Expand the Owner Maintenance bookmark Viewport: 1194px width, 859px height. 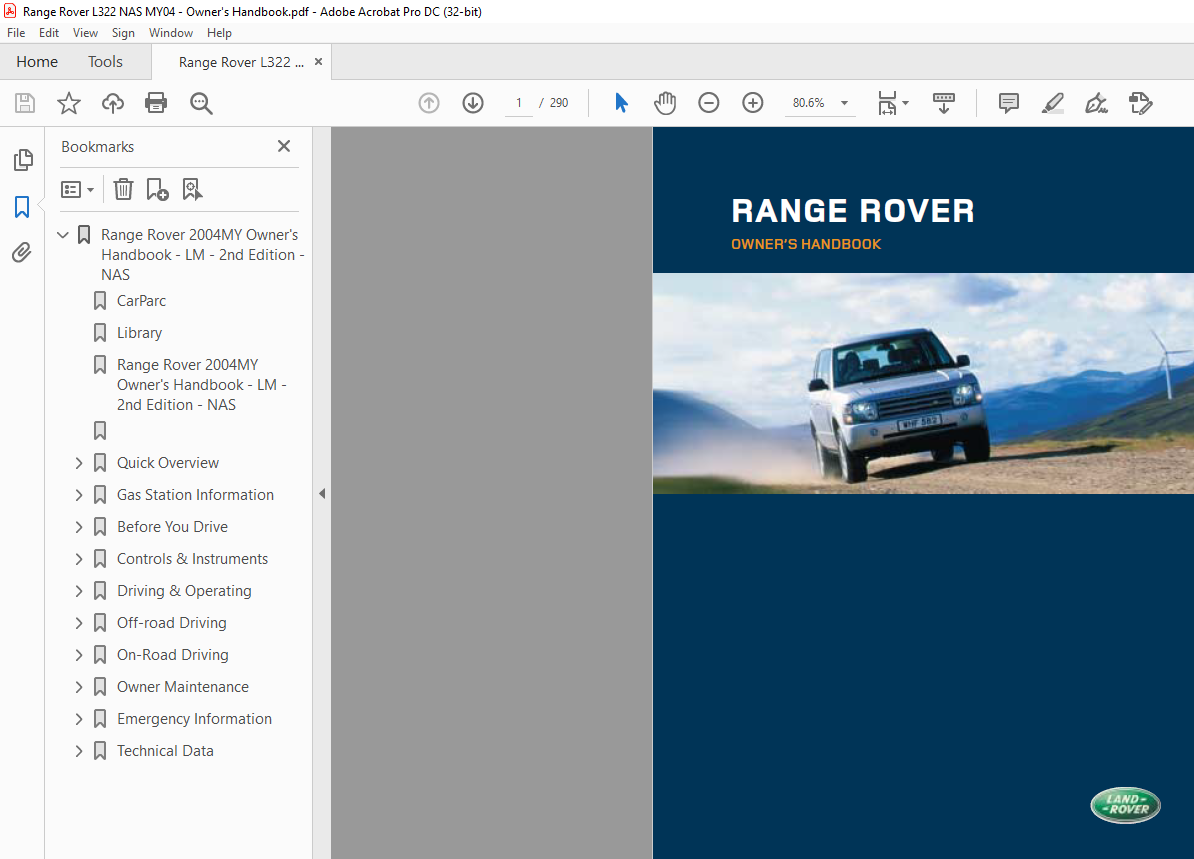[78, 687]
